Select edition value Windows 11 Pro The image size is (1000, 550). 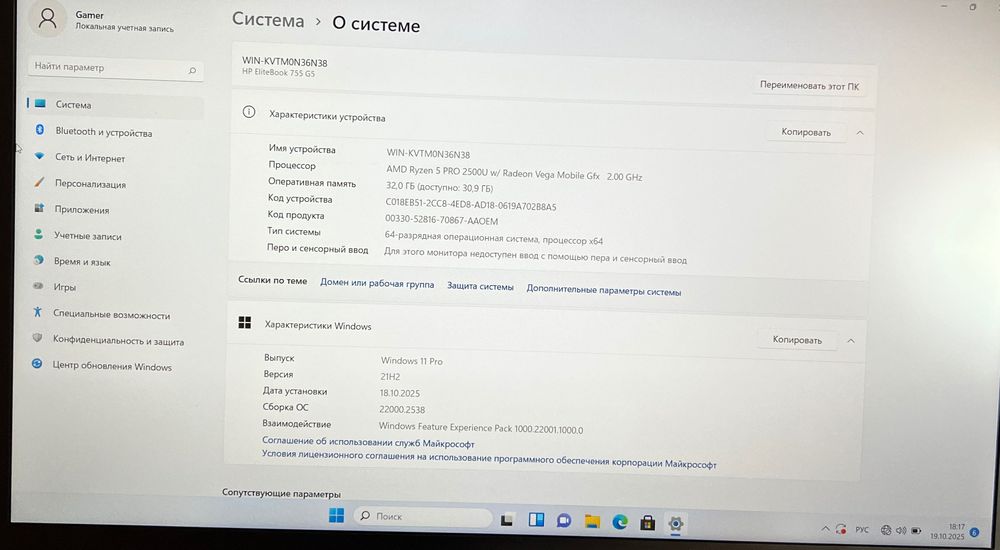[x=411, y=360]
